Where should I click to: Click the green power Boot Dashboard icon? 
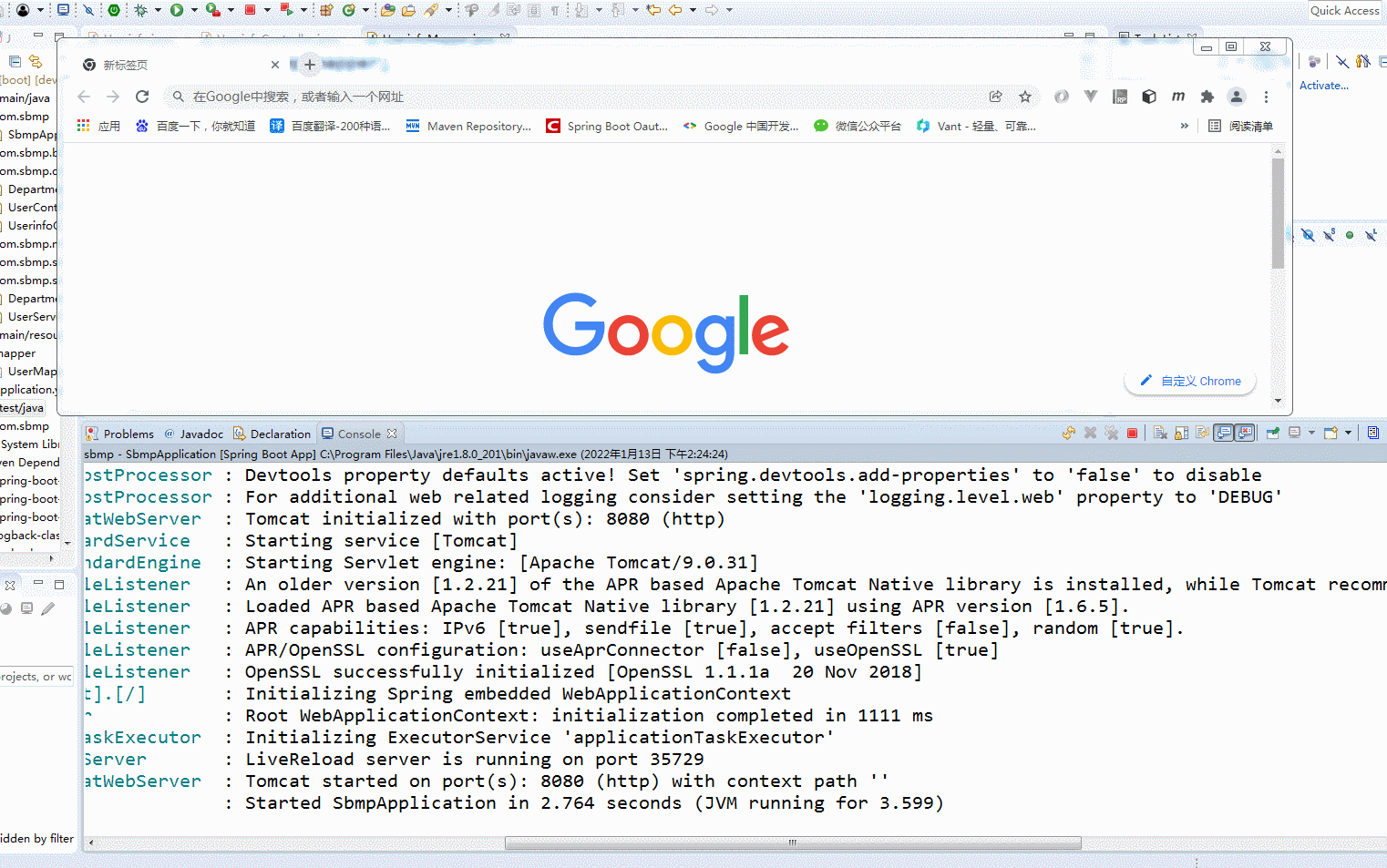coord(114,10)
